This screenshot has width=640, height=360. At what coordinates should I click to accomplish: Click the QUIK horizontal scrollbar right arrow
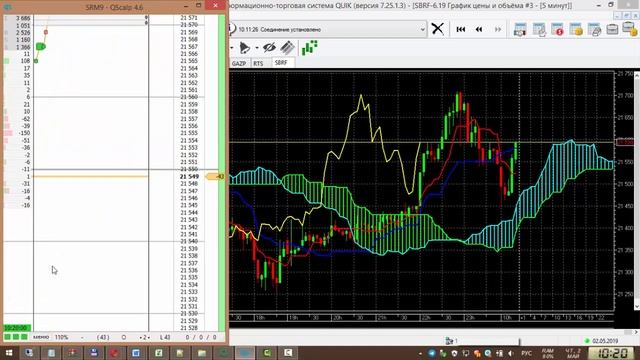(637, 332)
